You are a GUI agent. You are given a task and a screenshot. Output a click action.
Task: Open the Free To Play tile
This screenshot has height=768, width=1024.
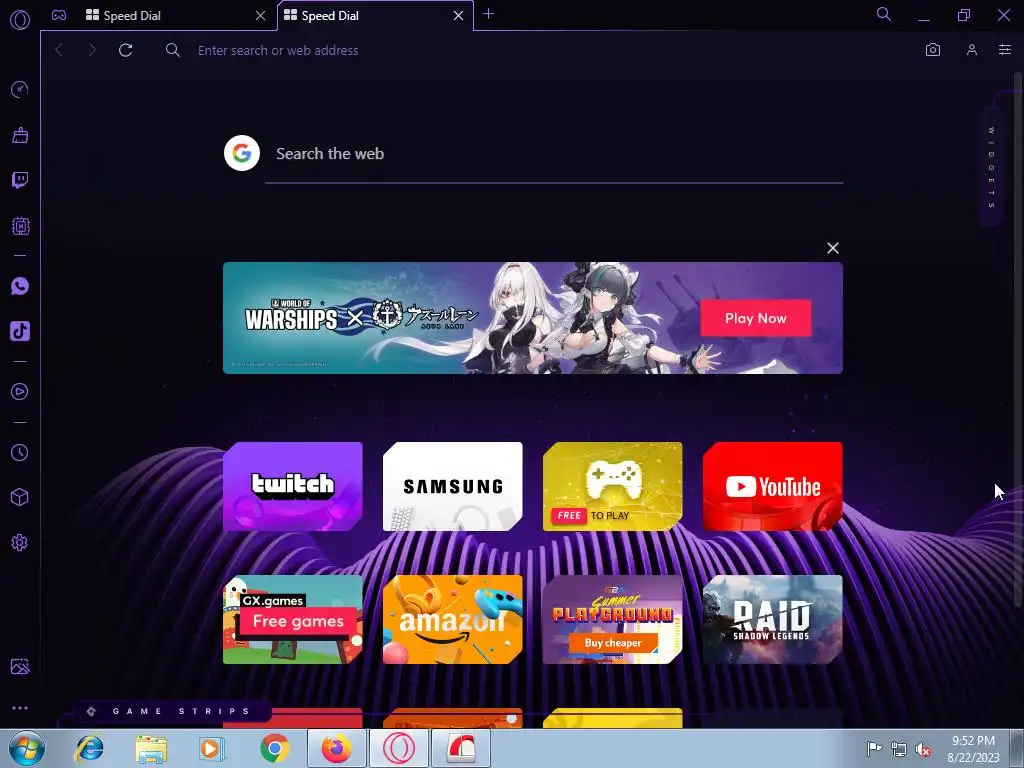(x=613, y=487)
